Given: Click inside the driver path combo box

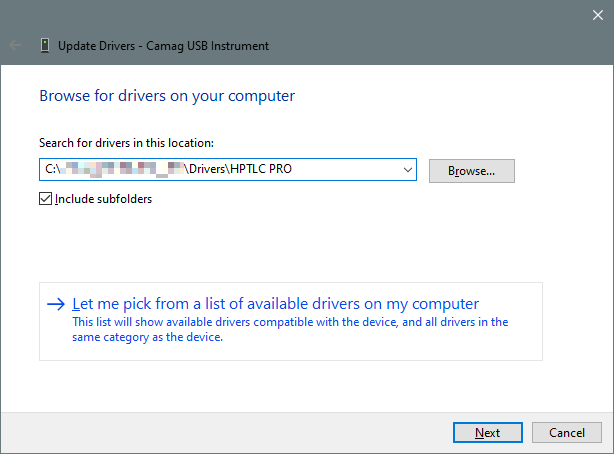Looking at the screenshot, I should (340, 171).
